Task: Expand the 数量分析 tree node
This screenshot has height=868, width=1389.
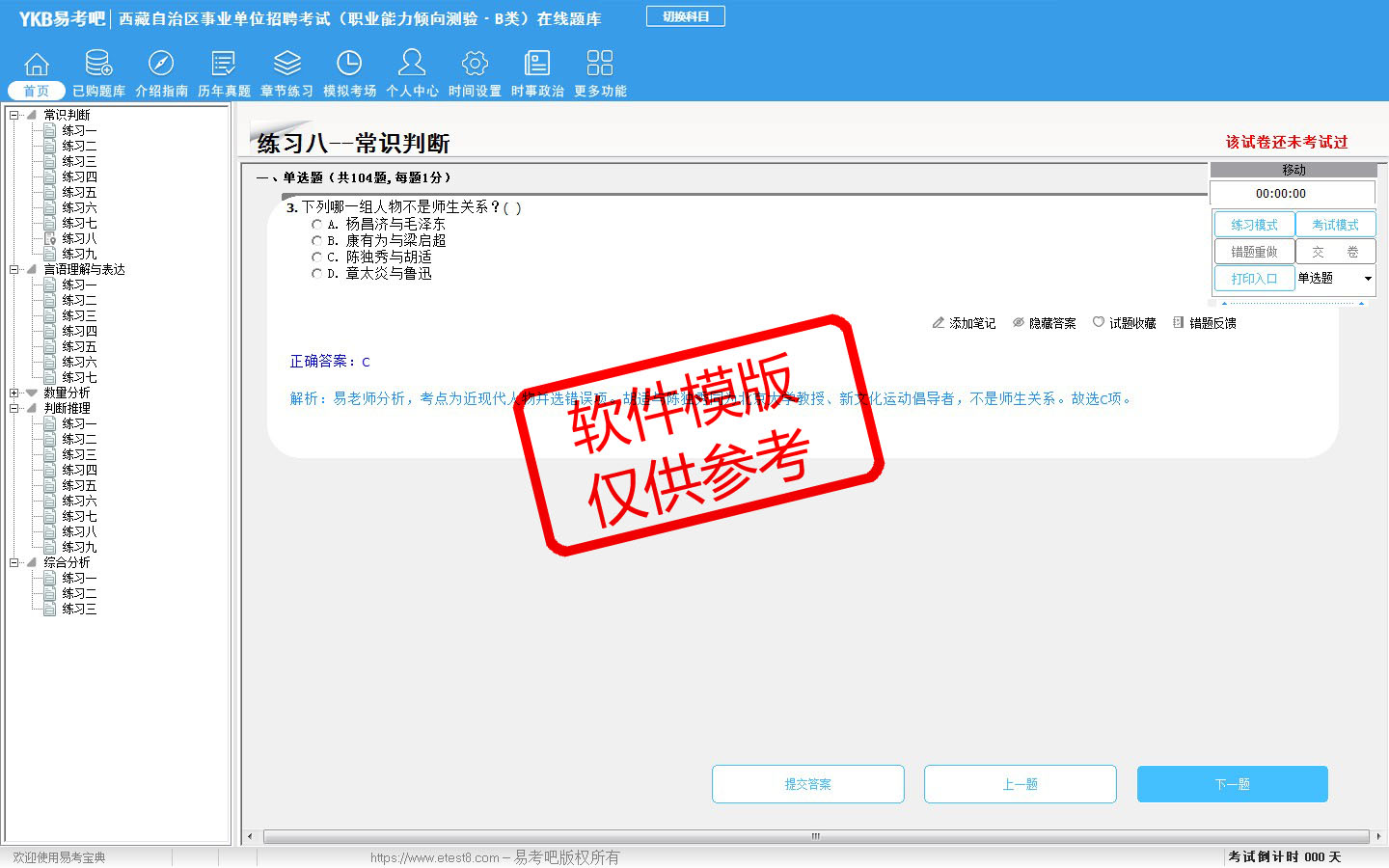Action: (14, 393)
